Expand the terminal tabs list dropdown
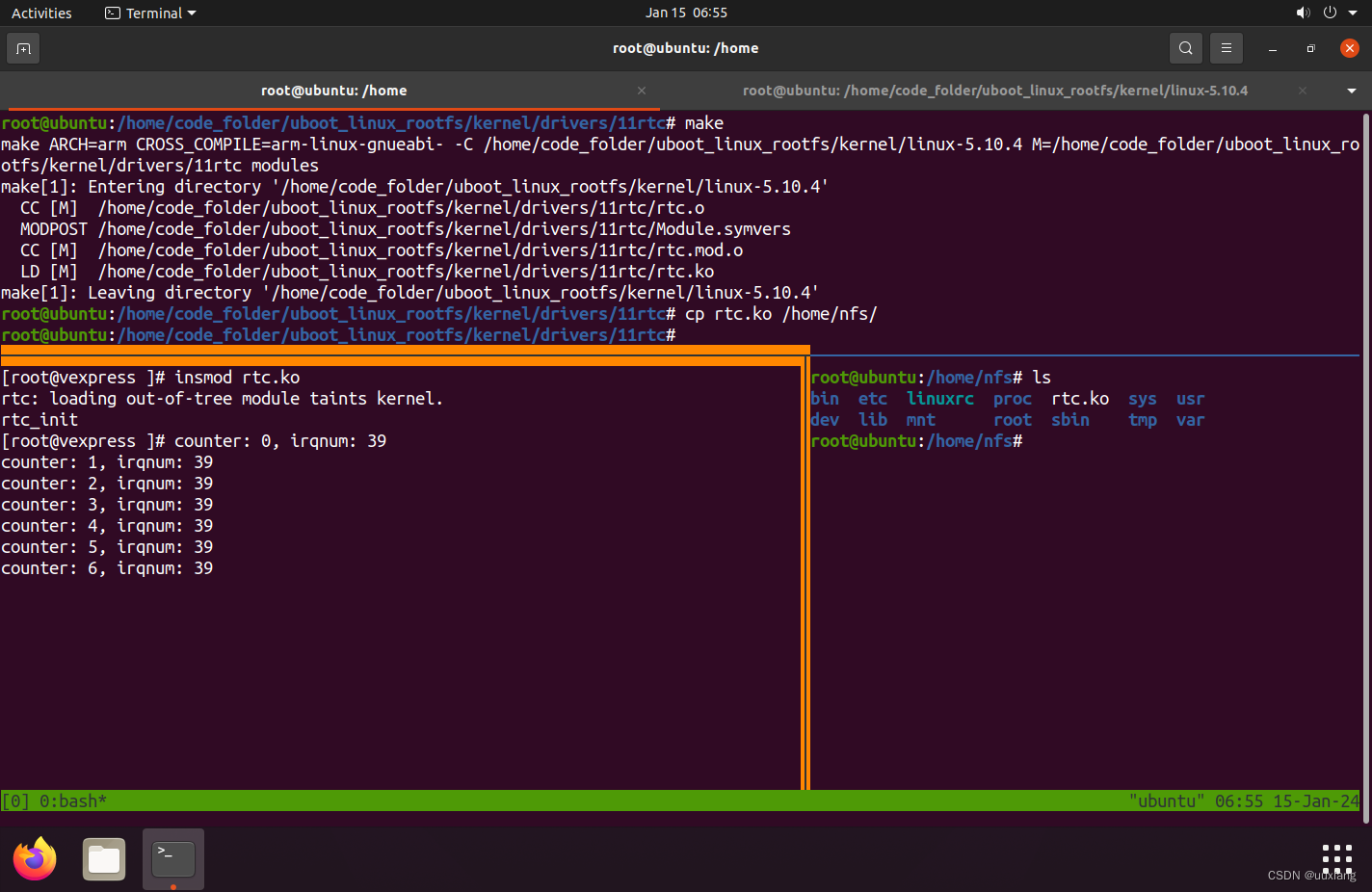The width and height of the screenshot is (1372, 892). (1351, 91)
